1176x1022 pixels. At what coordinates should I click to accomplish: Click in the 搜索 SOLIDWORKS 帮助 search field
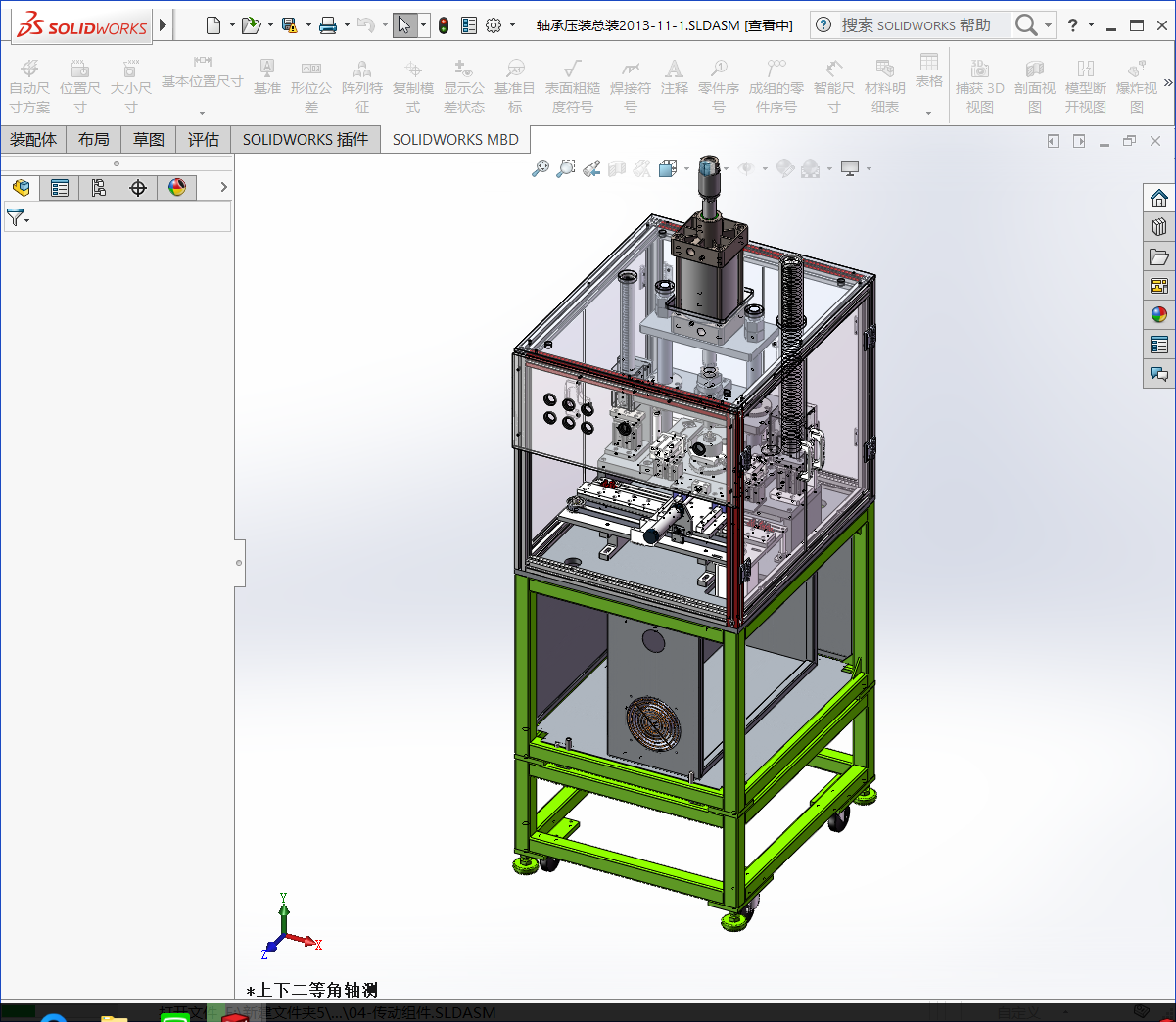click(925, 25)
